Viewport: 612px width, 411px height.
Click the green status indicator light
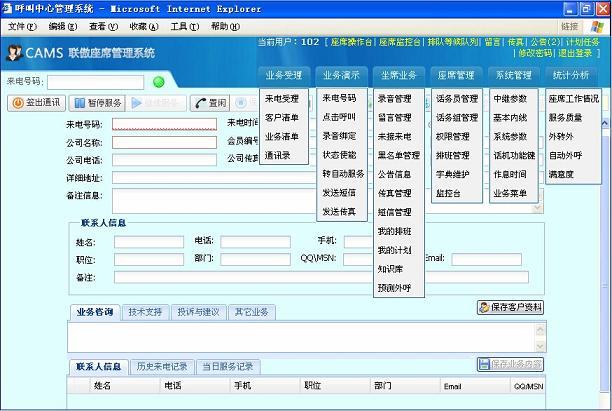click(159, 81)
